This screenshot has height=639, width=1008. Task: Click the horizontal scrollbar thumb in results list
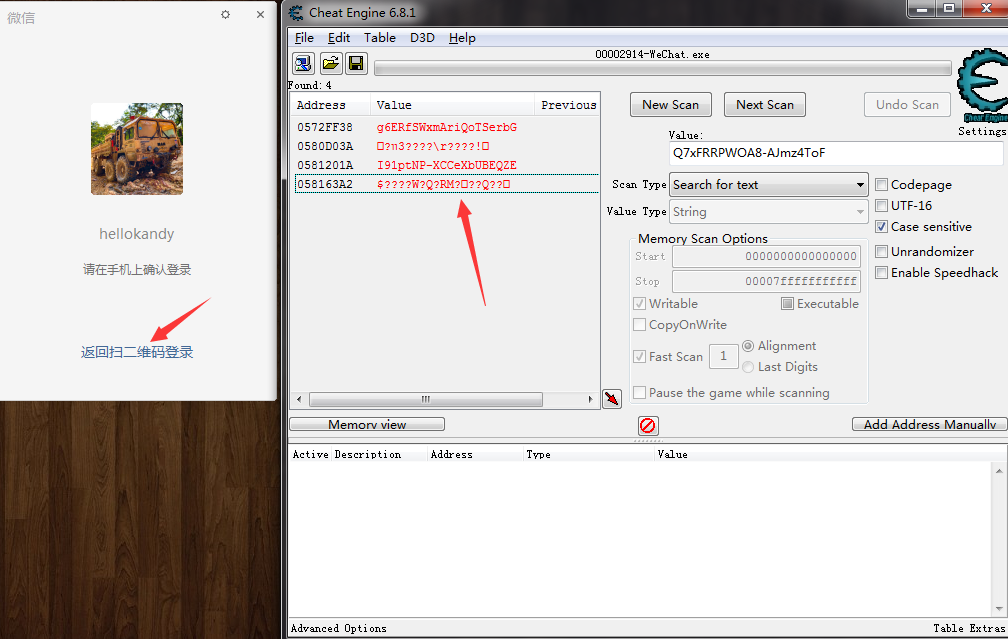(426, 399)
